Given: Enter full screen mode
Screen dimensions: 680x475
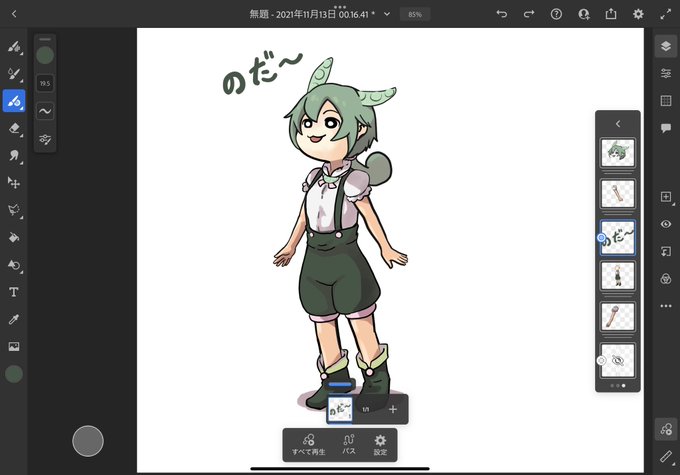Looking at the screenshot, I should pos(665,14).
